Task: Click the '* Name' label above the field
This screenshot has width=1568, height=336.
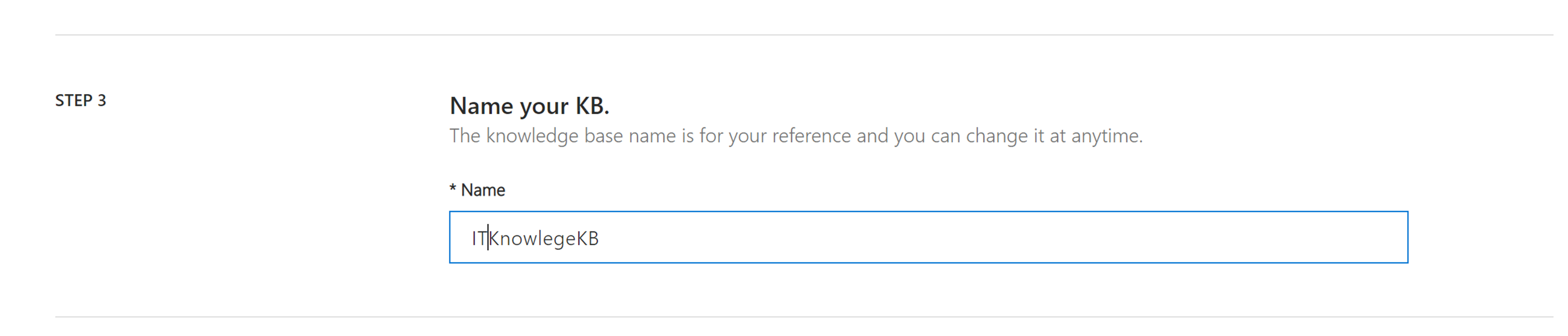Action: click(x=477, y=190)
